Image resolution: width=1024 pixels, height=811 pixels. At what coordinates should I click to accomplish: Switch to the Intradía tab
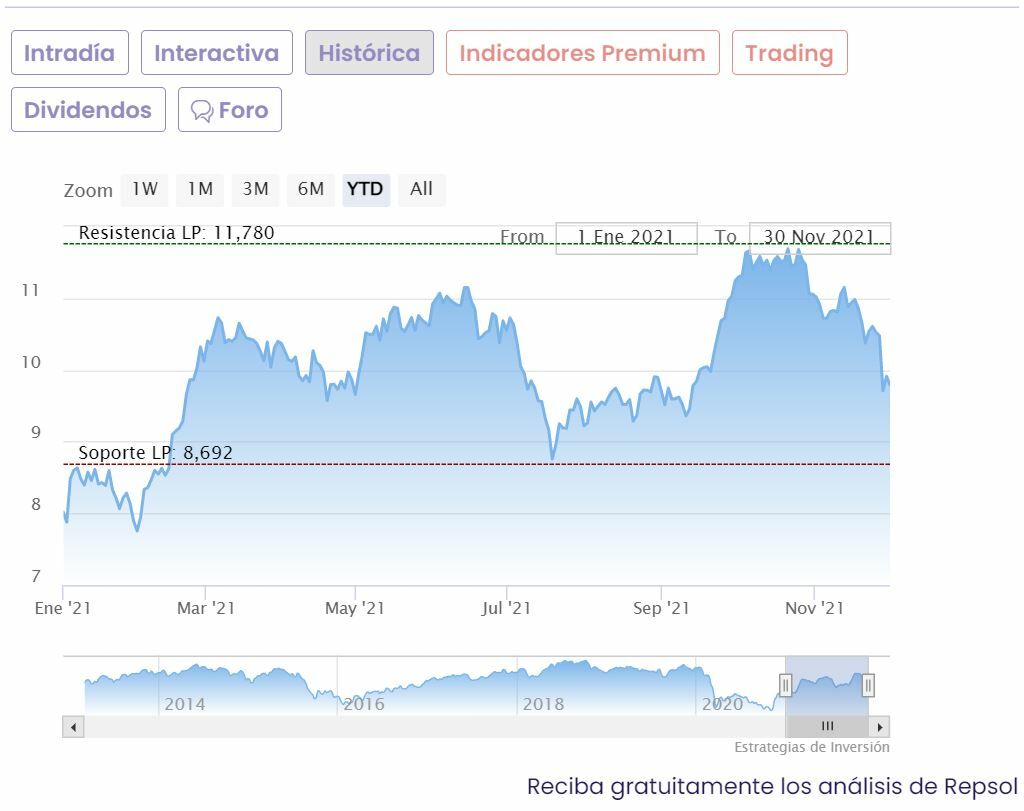70,53
